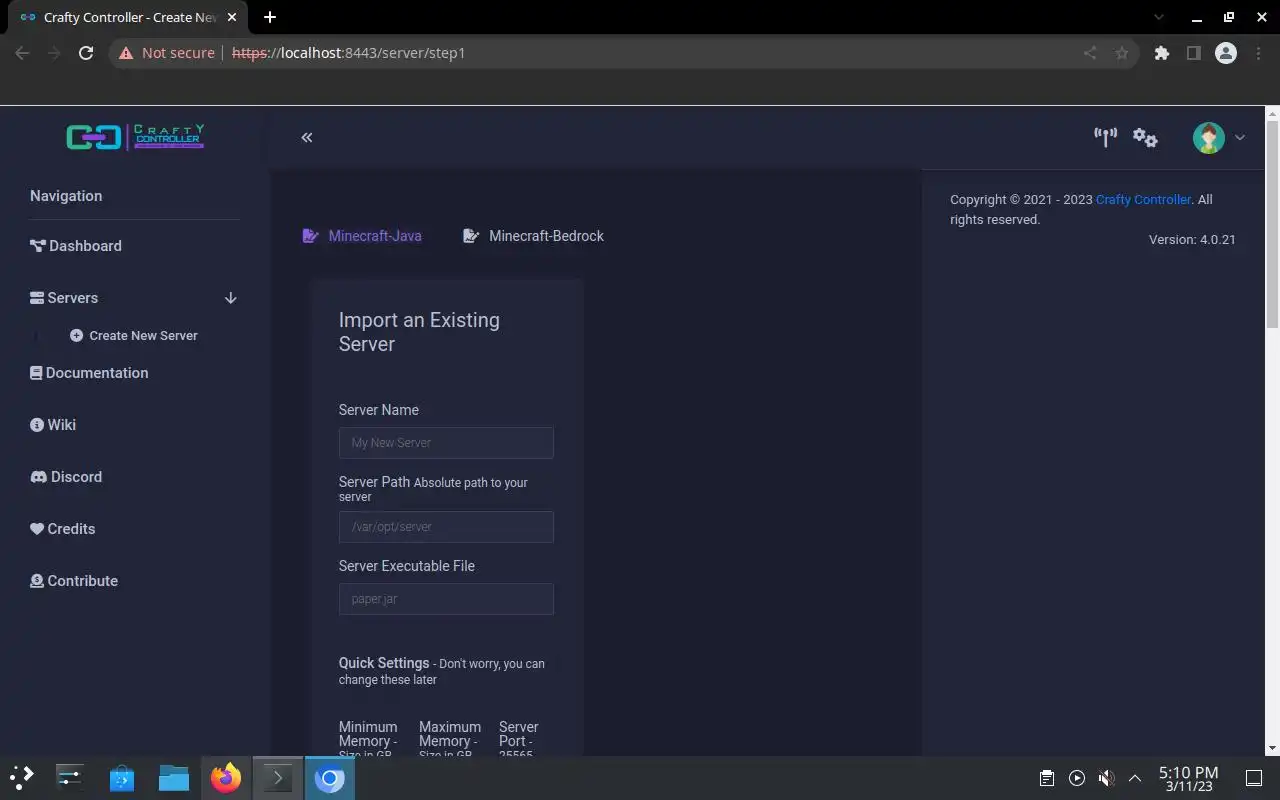Bookmark this page with the star
The height and width of the screenshot is (800, 1280).
click(1122, 53)
